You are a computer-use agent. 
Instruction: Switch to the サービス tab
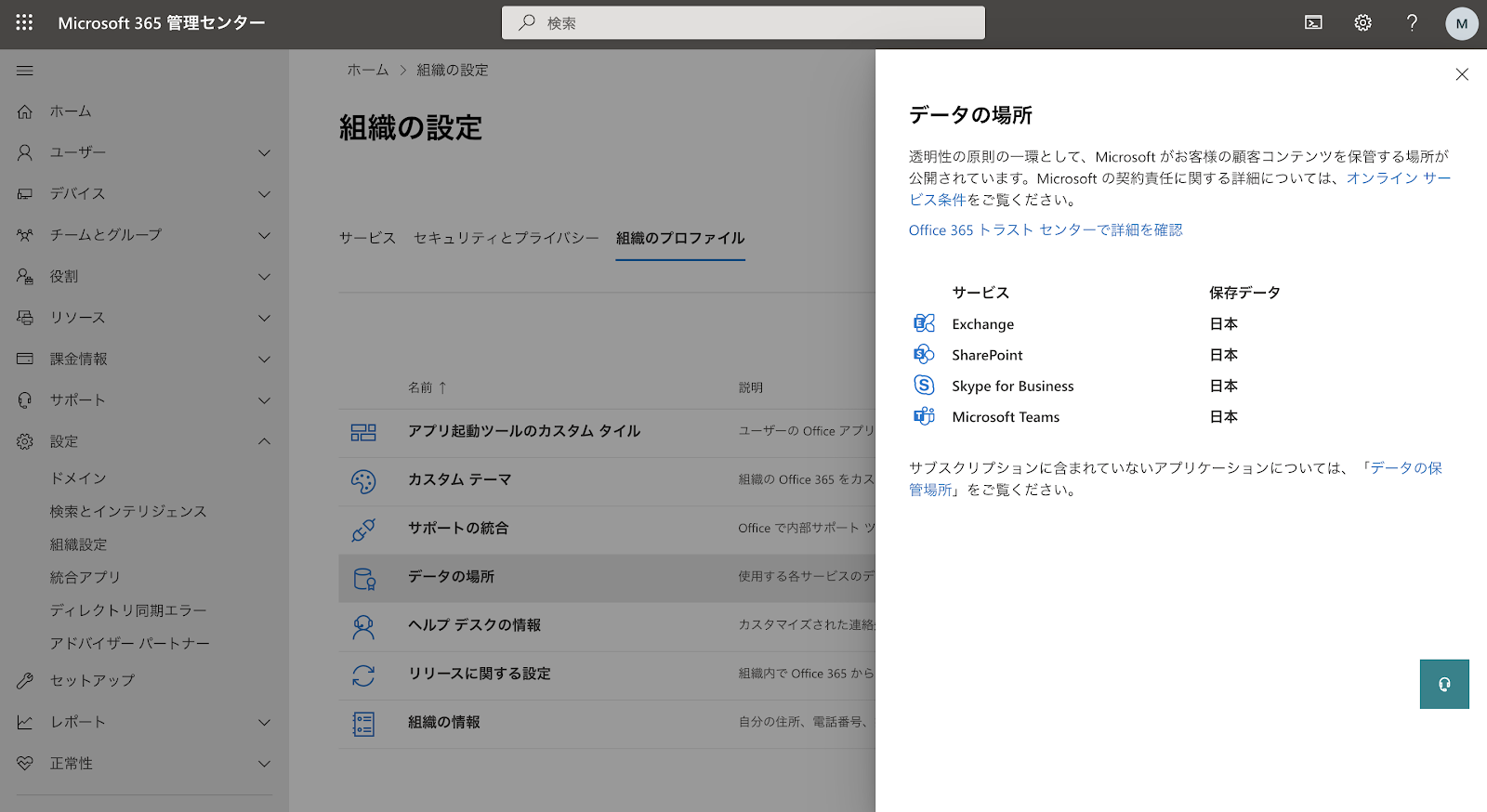pyautogui.click(x=367, y=238)
